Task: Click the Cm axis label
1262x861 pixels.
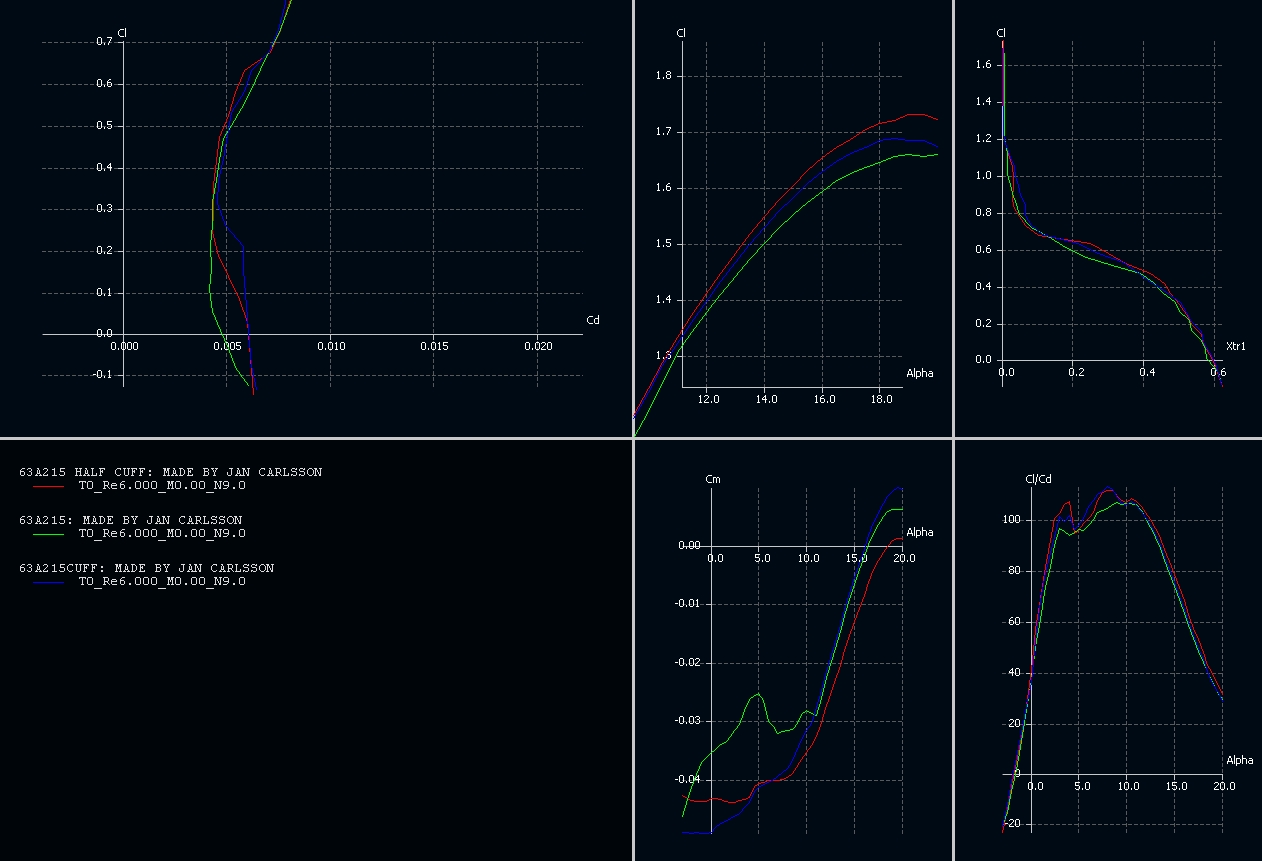Action: 713,480
